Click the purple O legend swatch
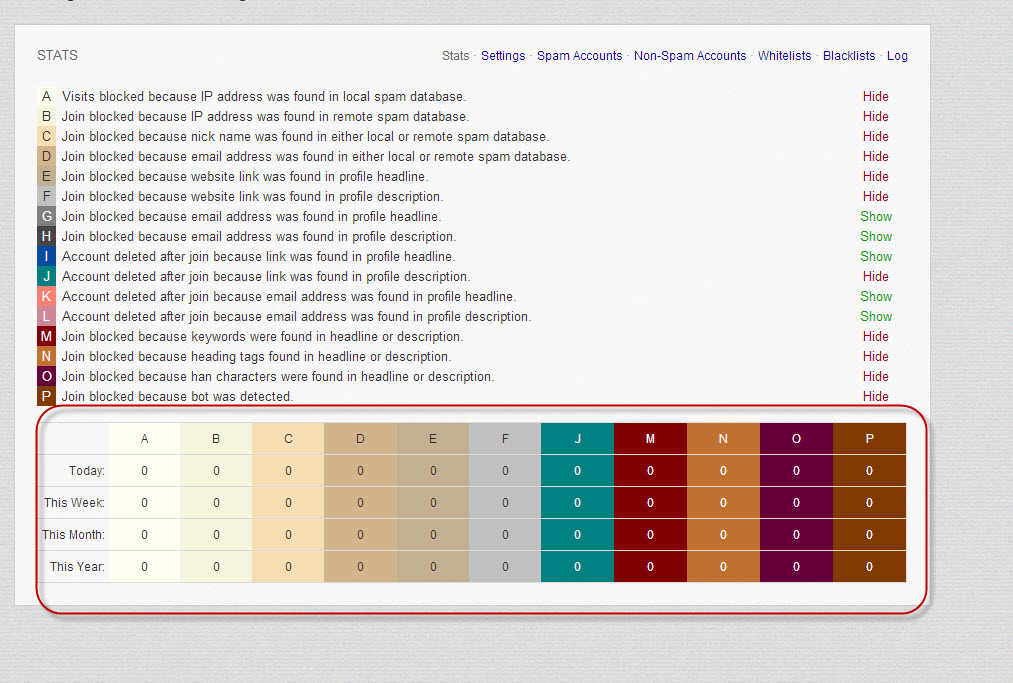Screen dimensions: 1013x683 click(46, 377)
